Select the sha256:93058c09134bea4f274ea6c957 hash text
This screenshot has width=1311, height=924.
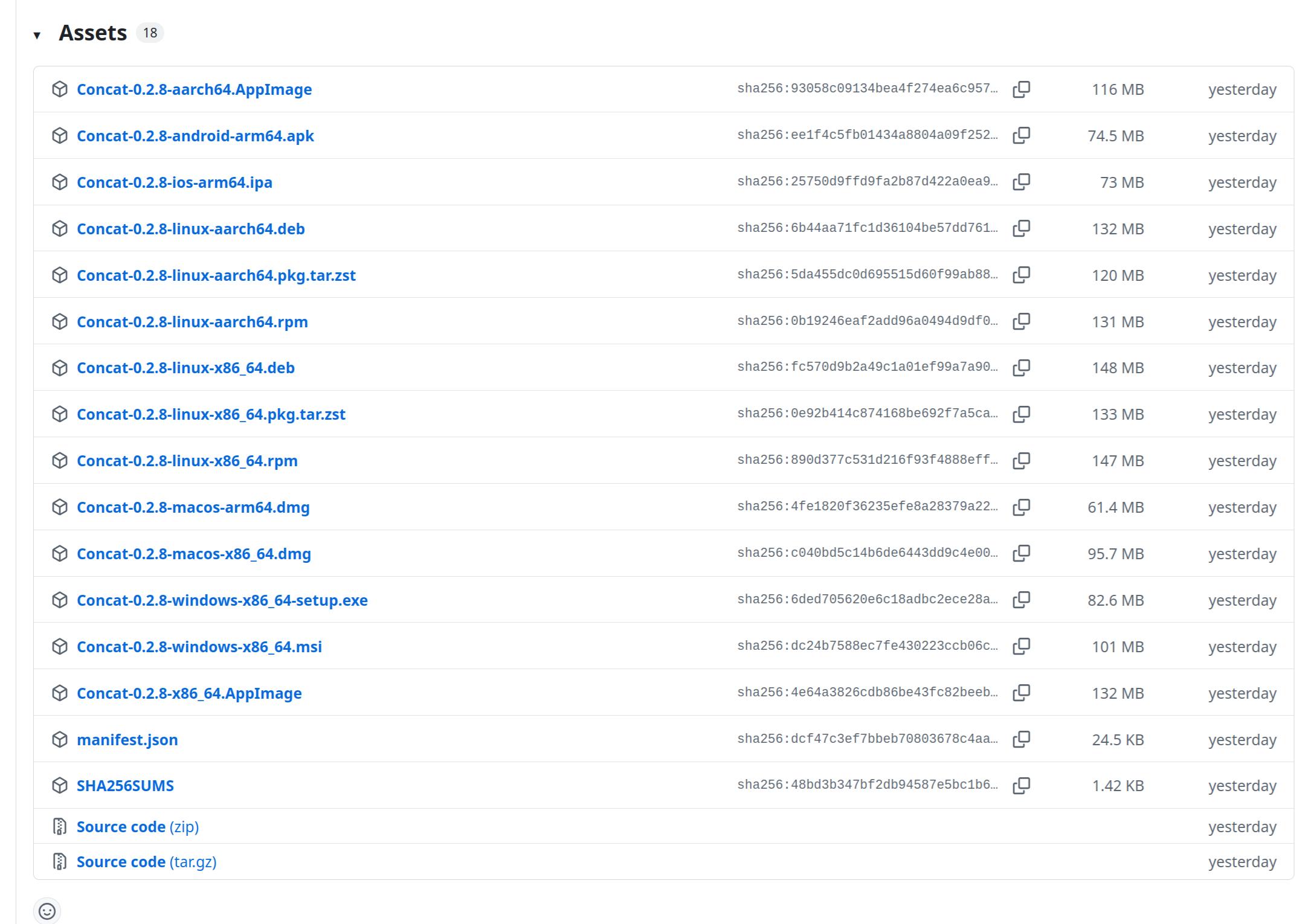(868, 89)
